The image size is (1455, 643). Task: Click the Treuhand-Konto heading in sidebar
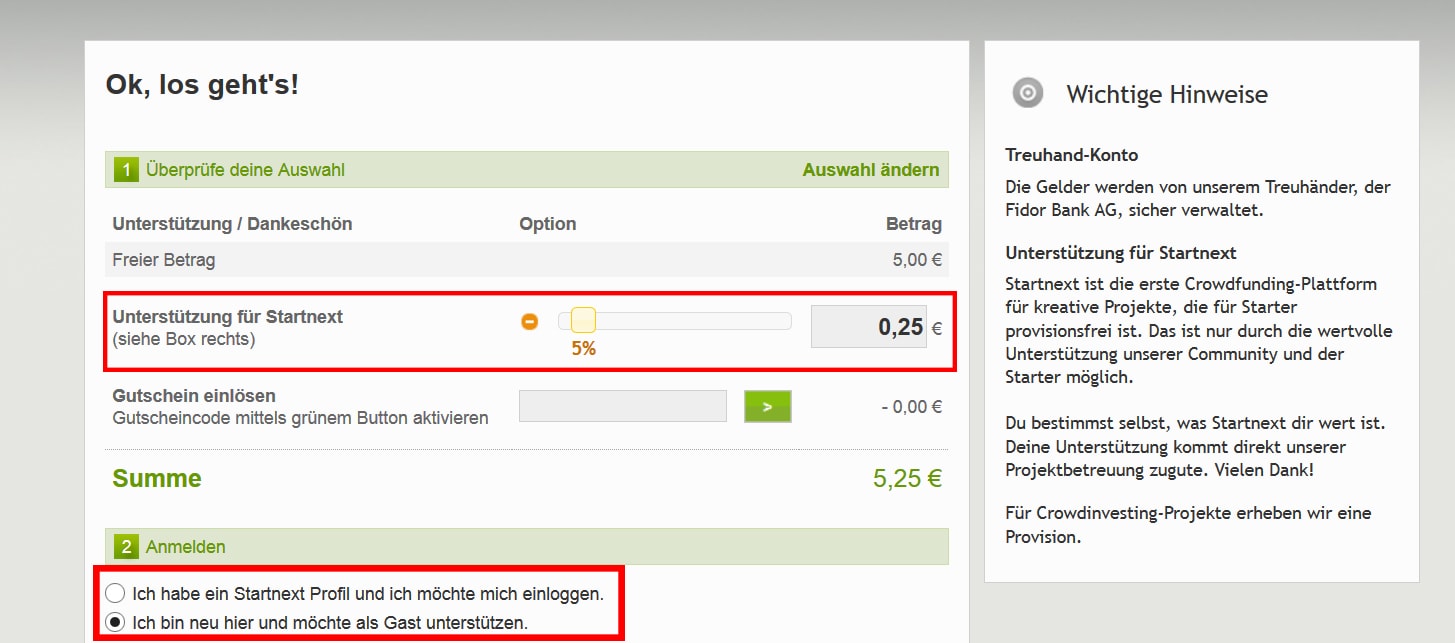point(1071,155)
